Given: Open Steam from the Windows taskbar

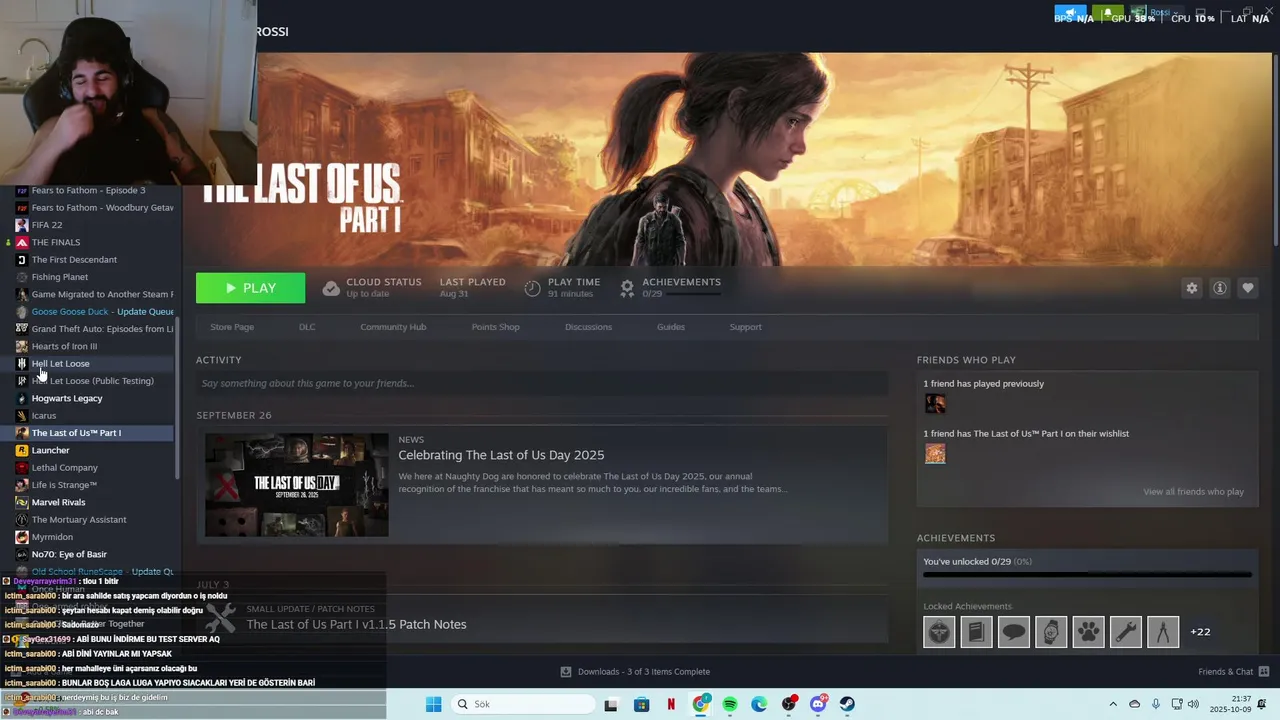Looking at the screenshot, I should [x=847, y=704].
